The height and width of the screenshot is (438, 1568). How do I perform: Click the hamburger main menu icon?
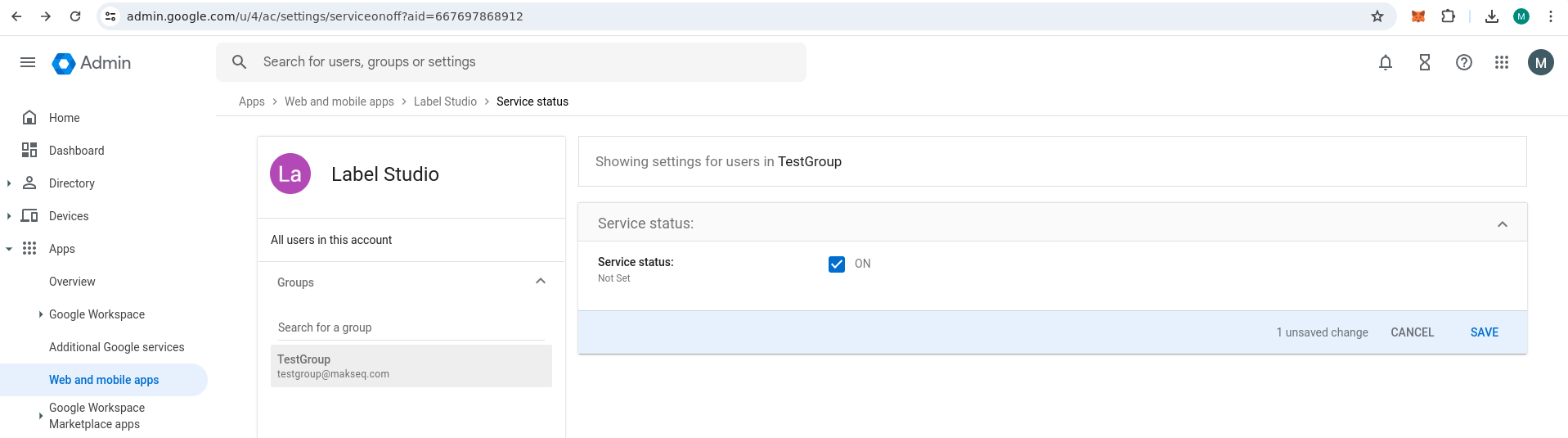click(x=28, y=62)
